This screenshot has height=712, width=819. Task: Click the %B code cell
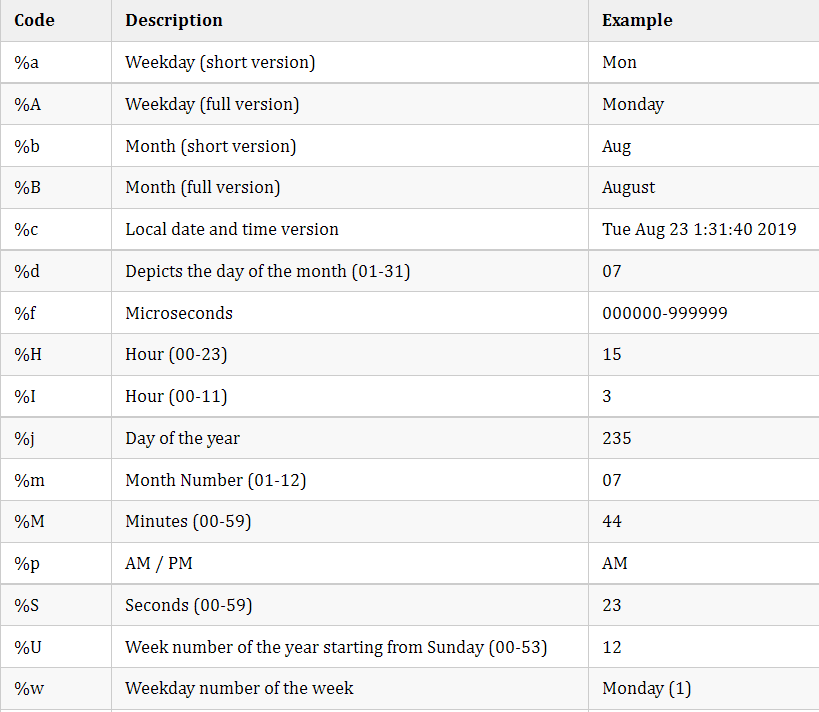click(27, 187)
